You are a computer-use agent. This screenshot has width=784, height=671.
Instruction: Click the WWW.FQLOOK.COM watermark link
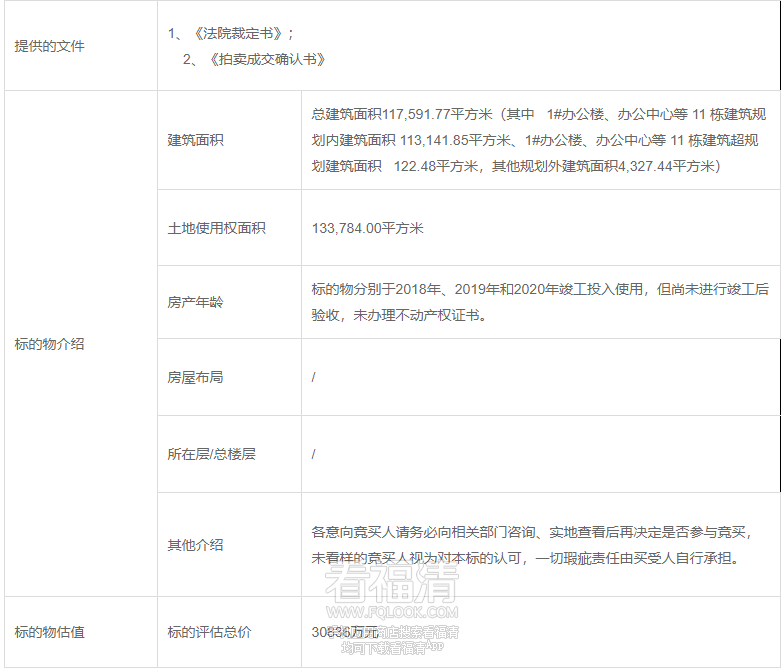391,612
